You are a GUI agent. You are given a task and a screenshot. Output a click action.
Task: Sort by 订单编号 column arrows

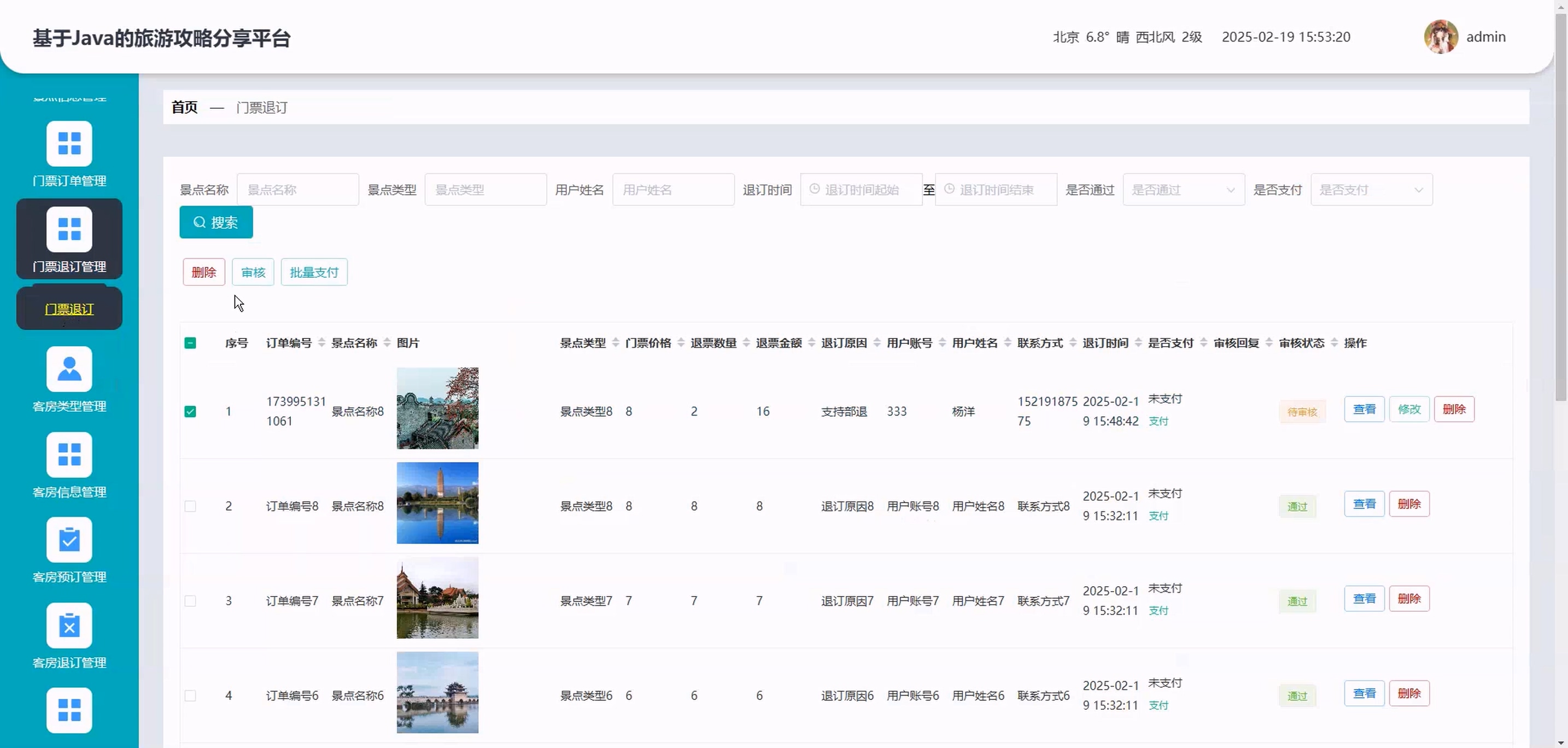[x=321, y=343]
